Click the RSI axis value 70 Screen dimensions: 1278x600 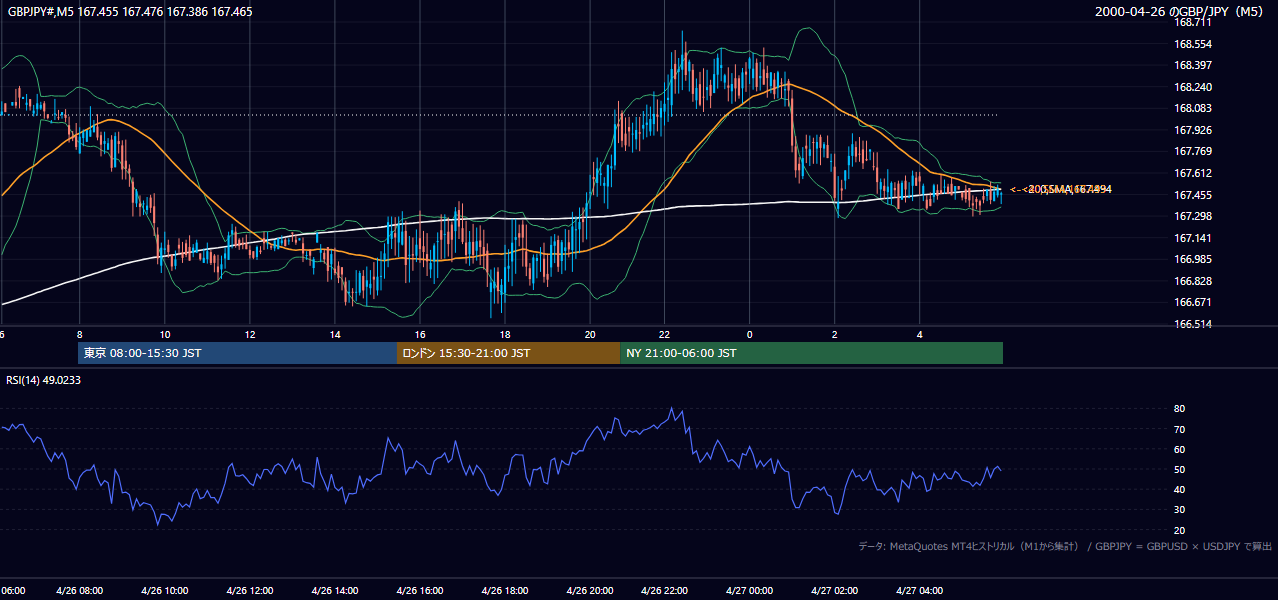[1179, 429]
